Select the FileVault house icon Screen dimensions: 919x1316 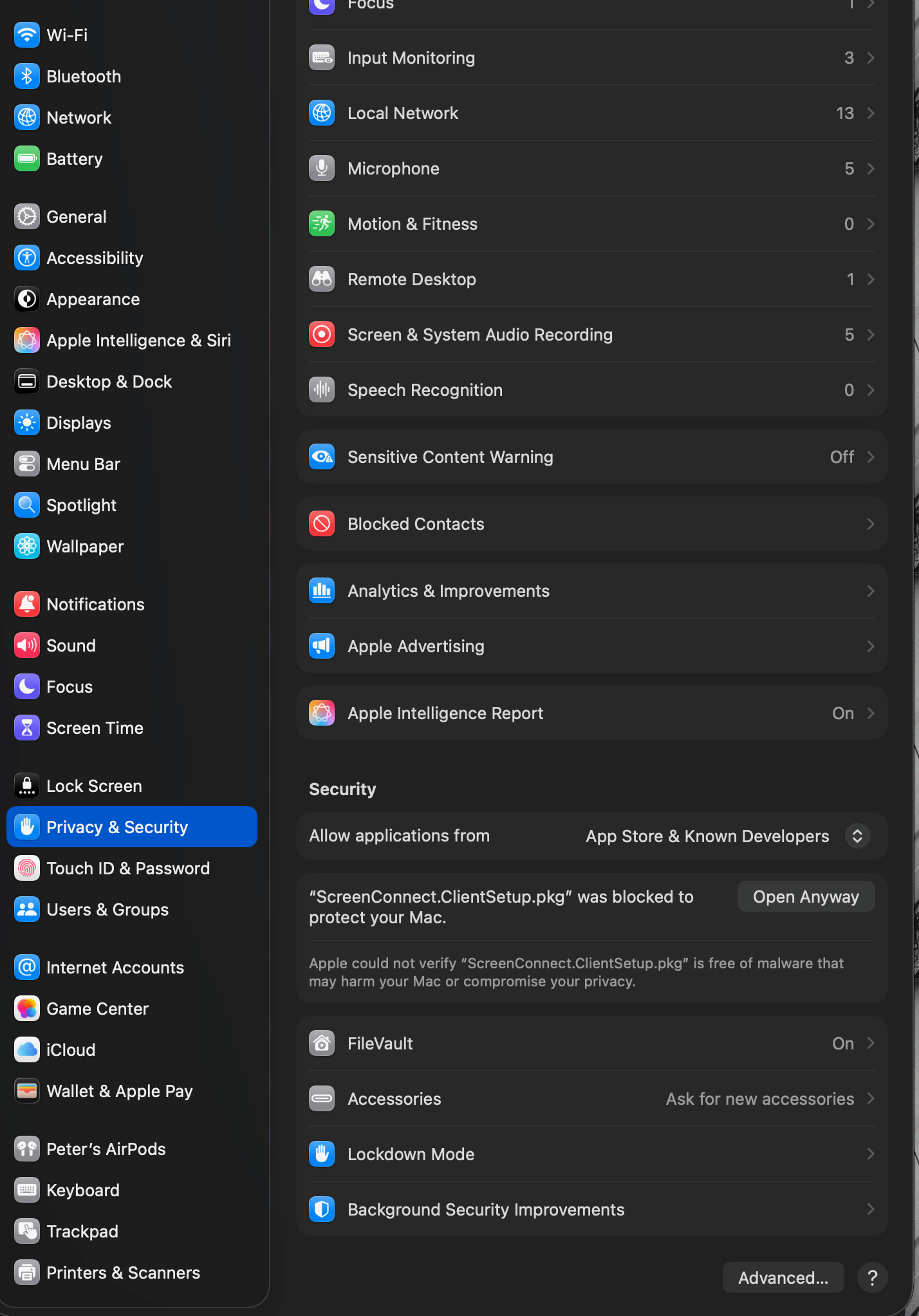point(322,1044)
